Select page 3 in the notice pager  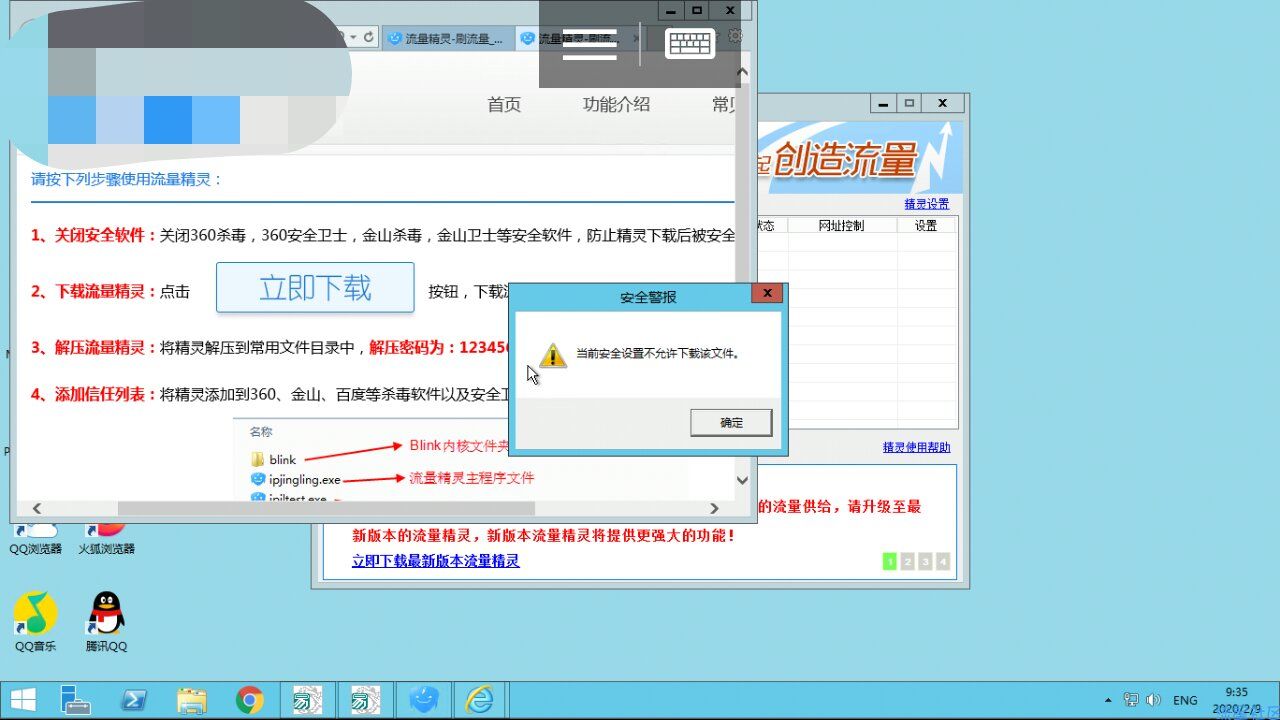click(925, 562)
